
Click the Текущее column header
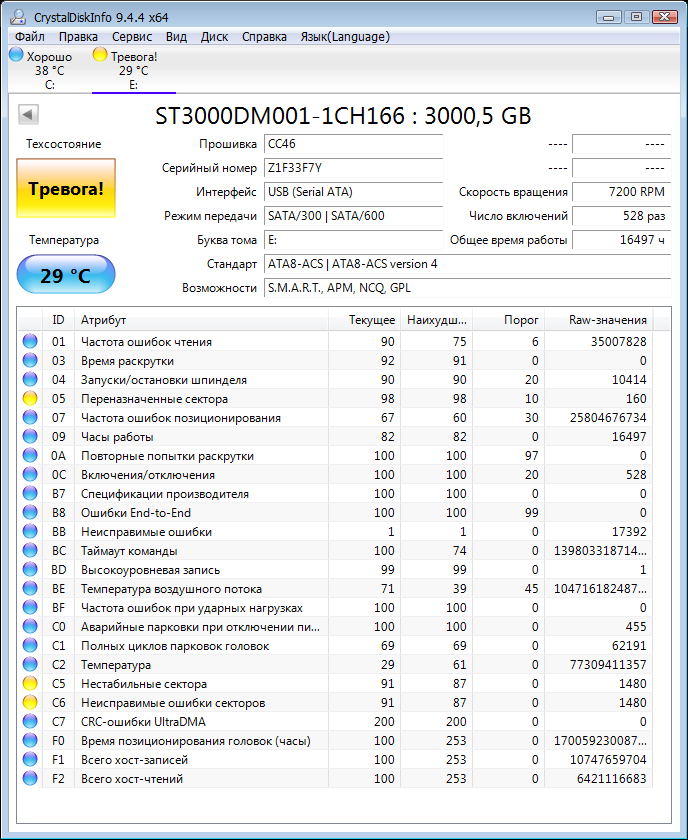tap(364, 320)
